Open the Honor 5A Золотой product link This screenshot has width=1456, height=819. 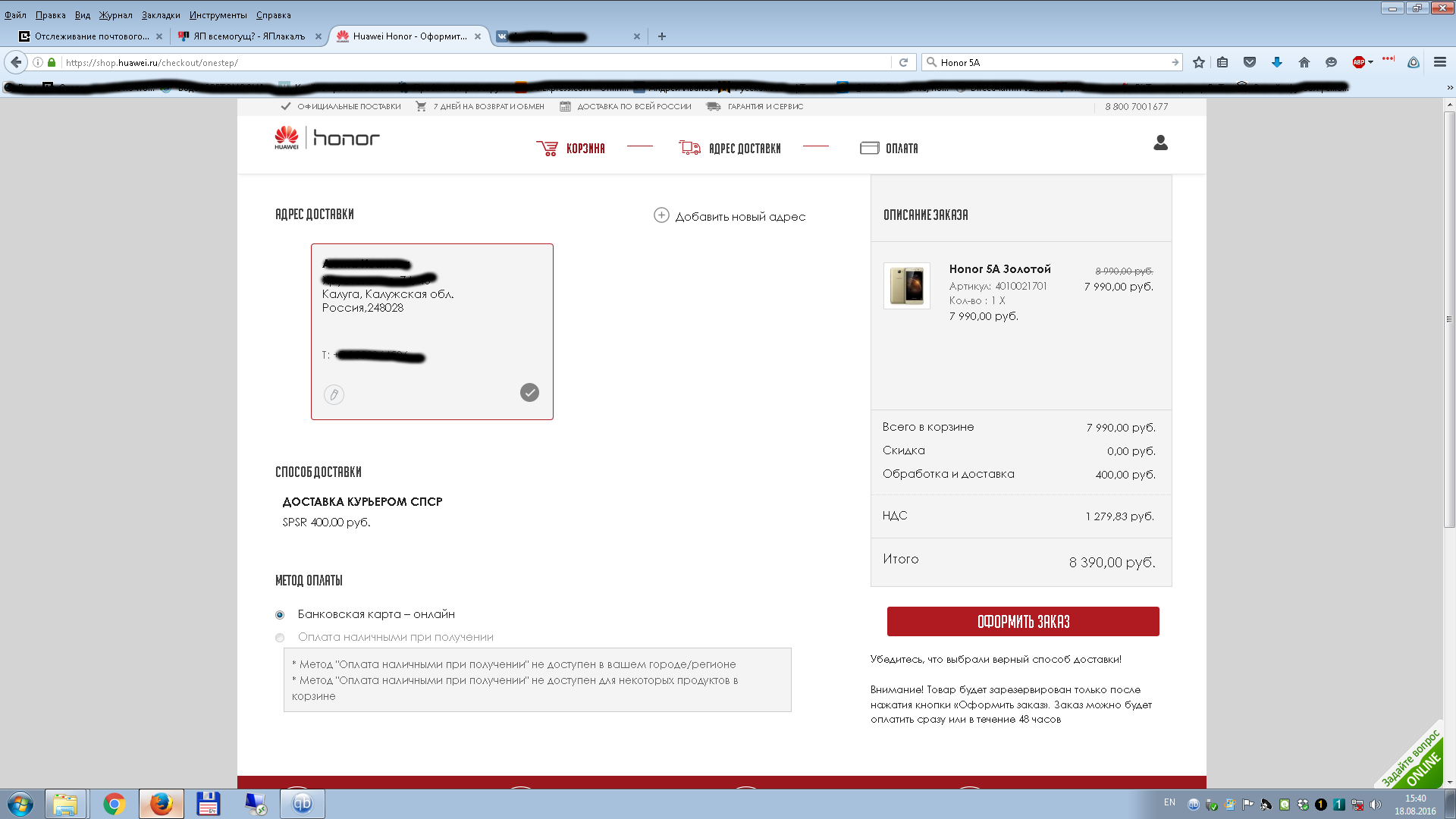(999, 269)
